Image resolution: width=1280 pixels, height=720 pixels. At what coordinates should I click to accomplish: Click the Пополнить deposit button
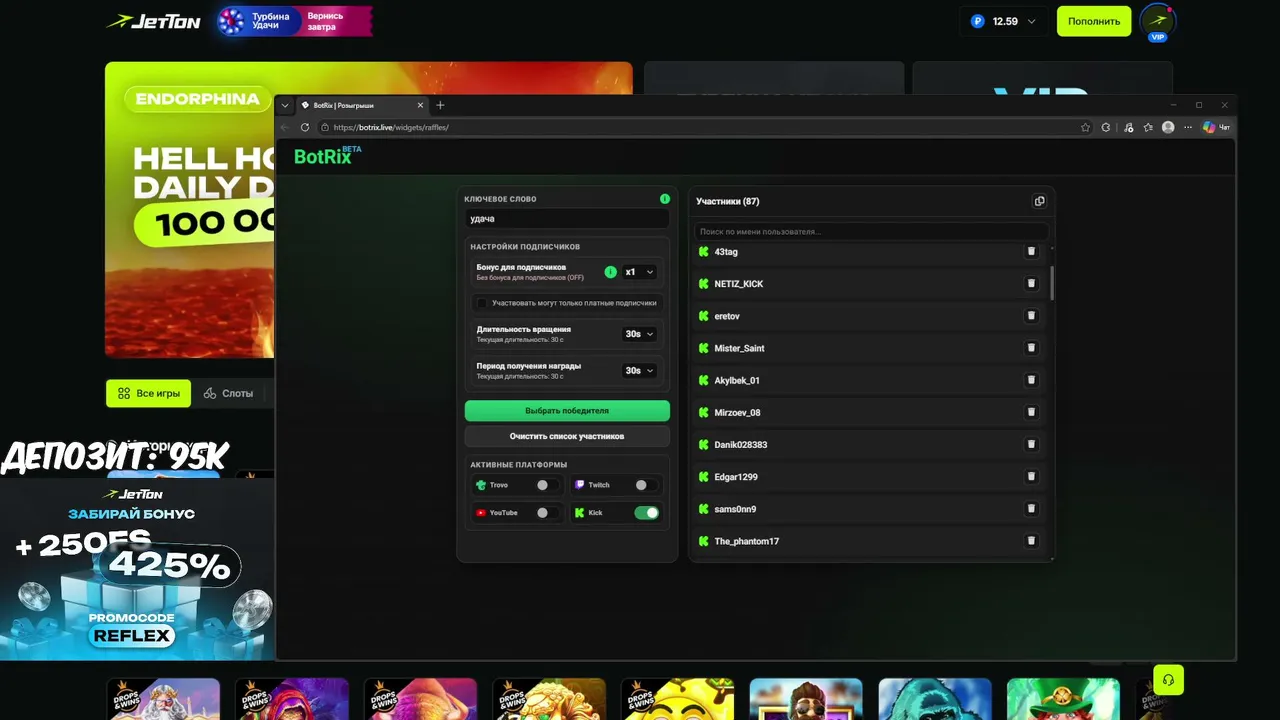[1094, 21]
